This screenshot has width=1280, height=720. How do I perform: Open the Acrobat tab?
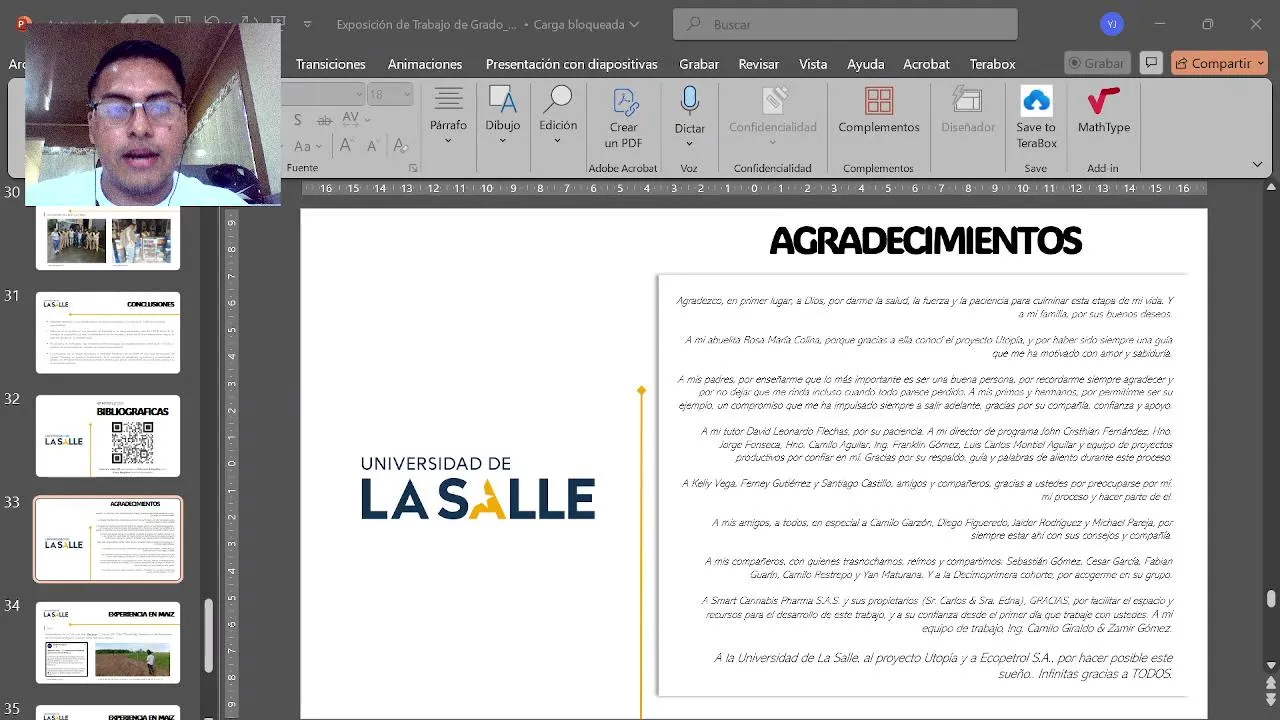coord(926,64)
